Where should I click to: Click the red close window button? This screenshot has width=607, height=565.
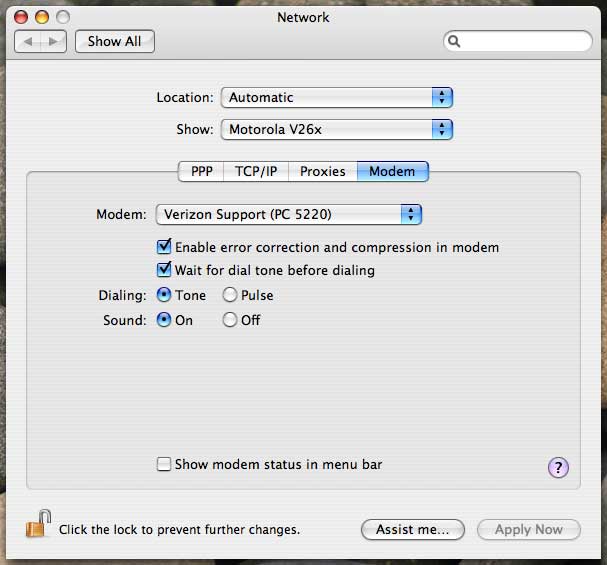(21, 17)
